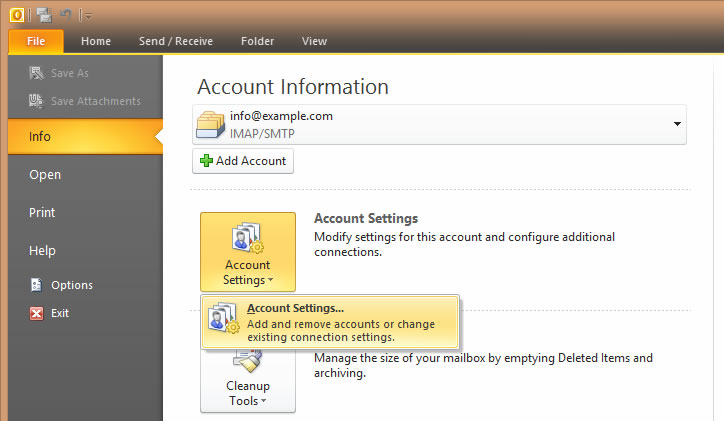Screen dimensions: 724x421
Task: Open the Customize Quick Access Toolbar dropdown
Action: (x=87, y=15)
